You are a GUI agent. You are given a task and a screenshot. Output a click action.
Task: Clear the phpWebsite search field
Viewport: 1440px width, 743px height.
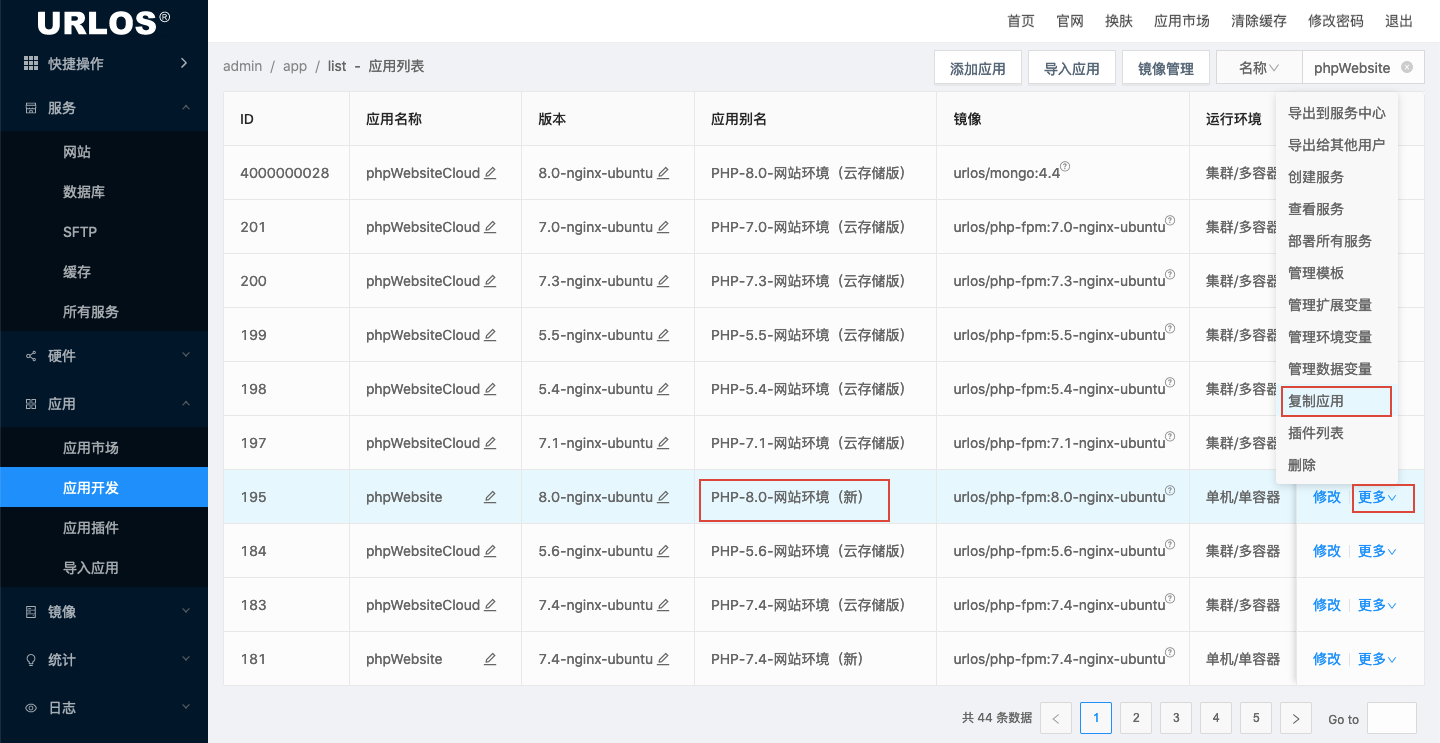coord(1407,68)
